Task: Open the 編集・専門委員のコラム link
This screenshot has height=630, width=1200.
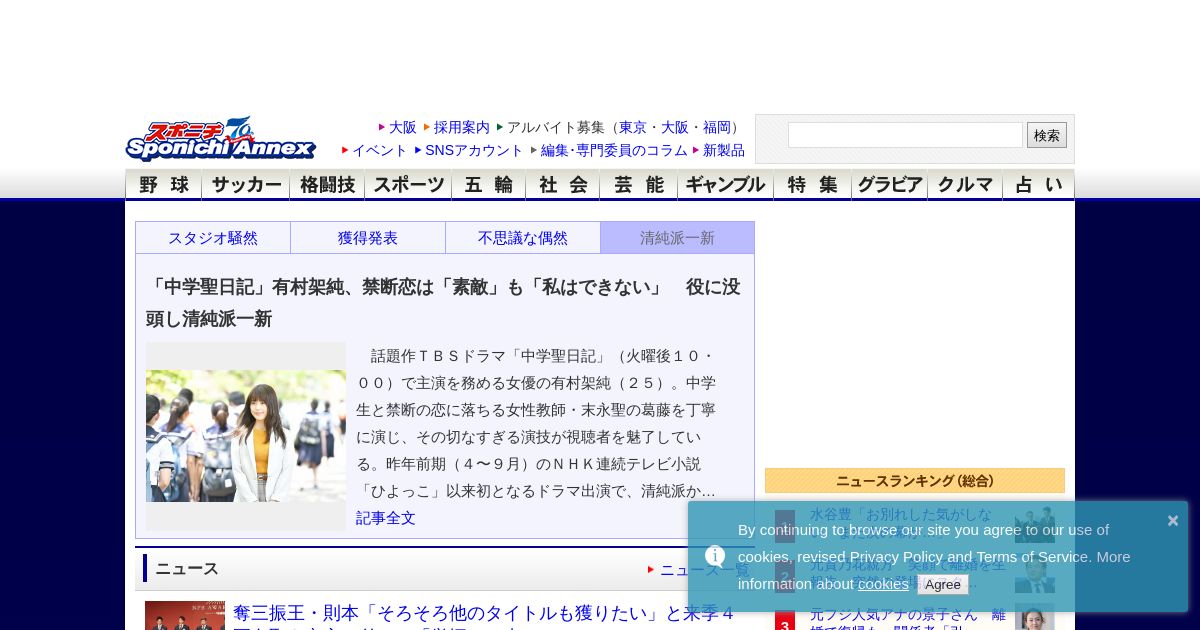Action: [614, 150]
